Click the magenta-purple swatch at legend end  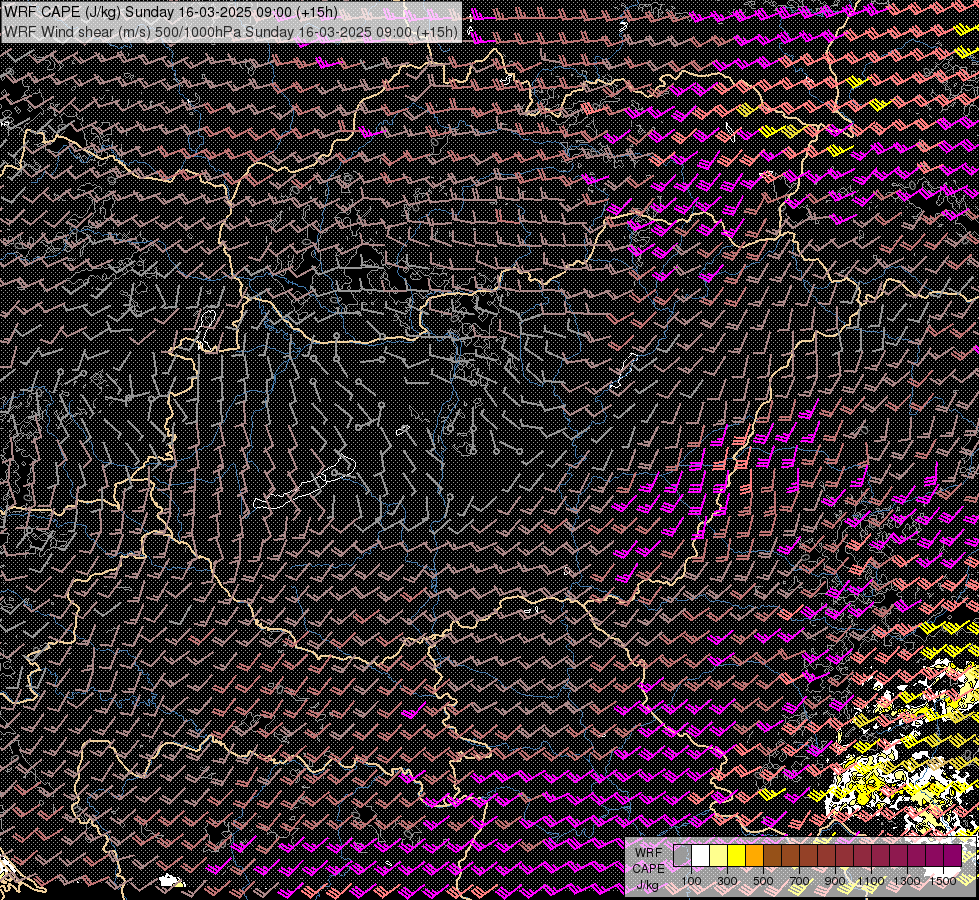952,856
